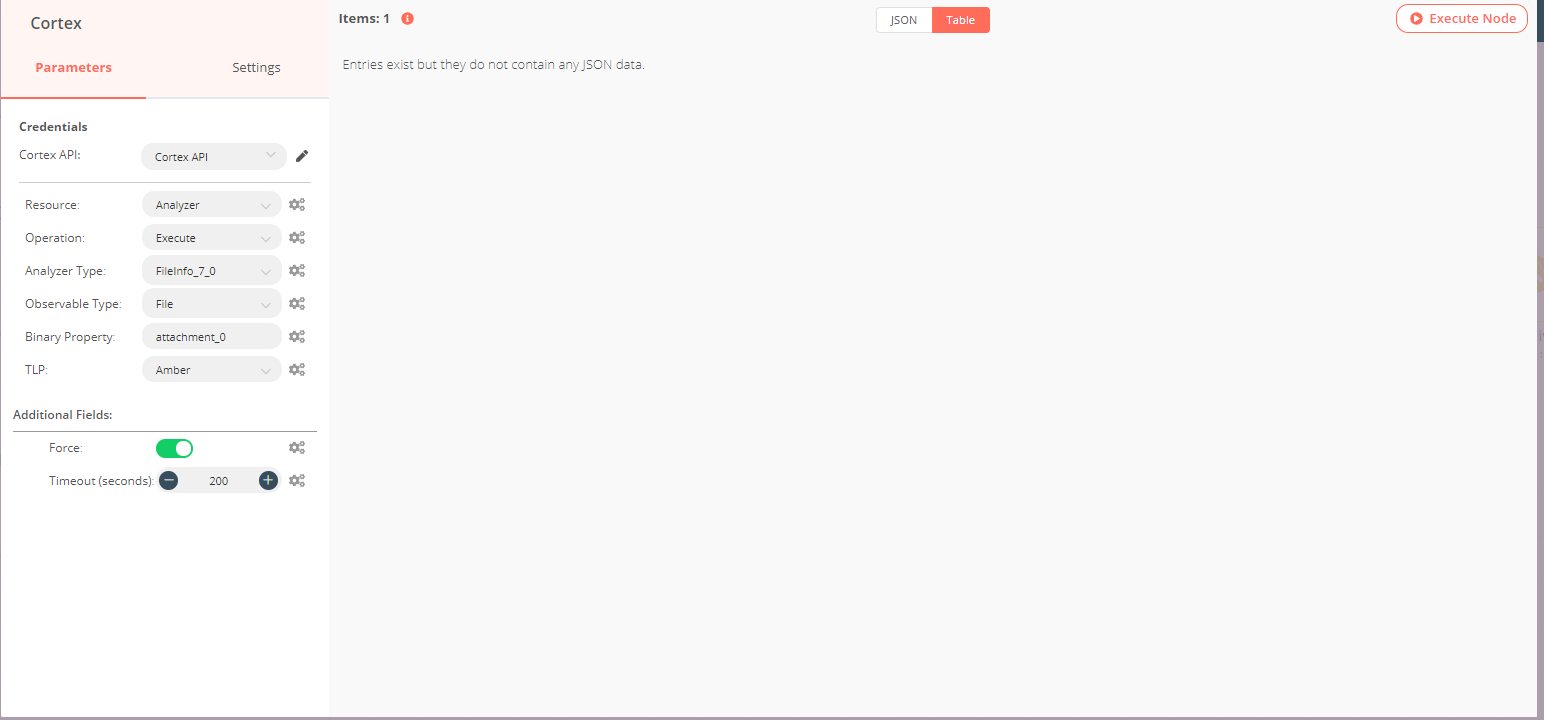This screenshot has height=720, width=1544.
Task: Click the Execute Node button
Action: click(x=1462, y=18)
